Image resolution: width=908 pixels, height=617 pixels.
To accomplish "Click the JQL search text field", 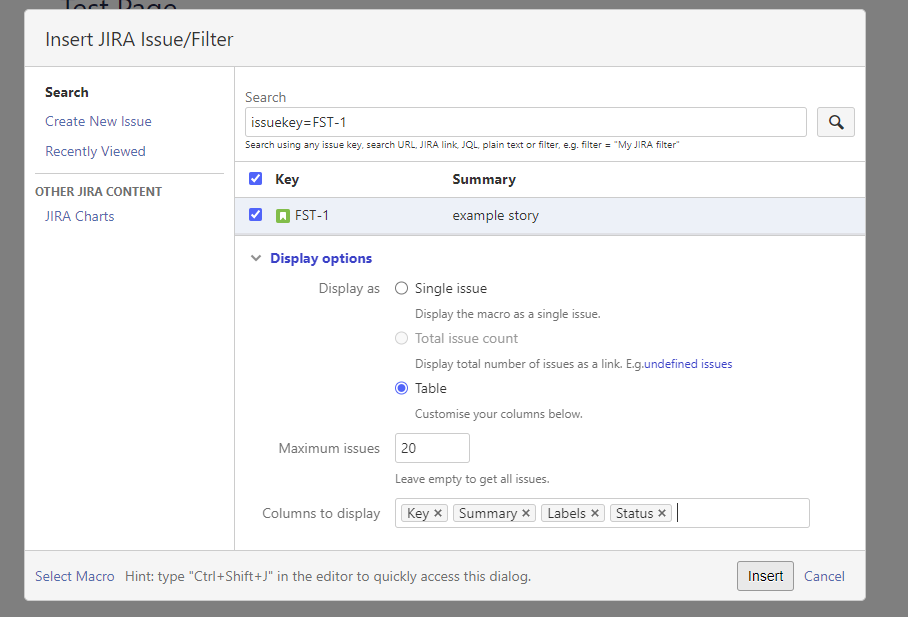I will 526,122.
